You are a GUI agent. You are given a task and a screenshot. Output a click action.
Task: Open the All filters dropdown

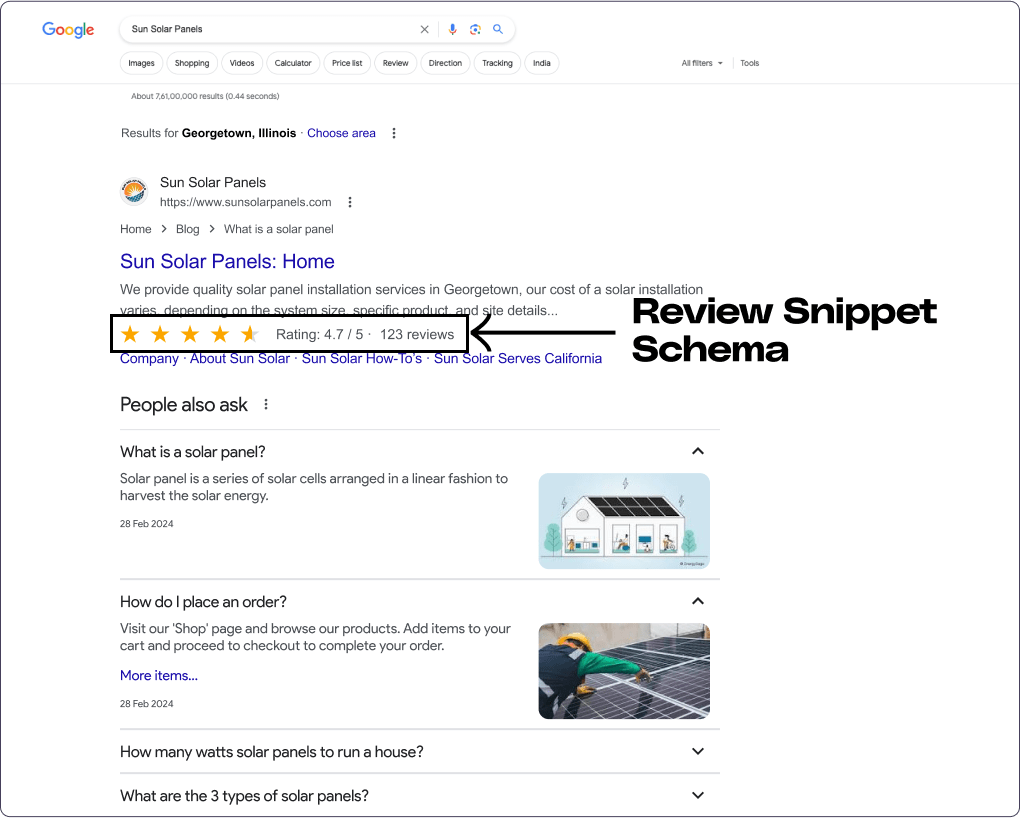tap(701, 62)
